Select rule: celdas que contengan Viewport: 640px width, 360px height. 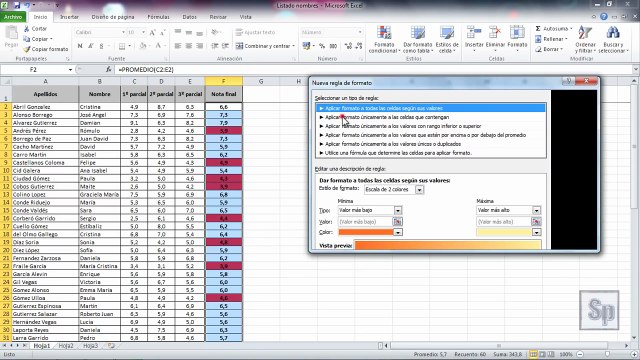click(x=431, y=117)
